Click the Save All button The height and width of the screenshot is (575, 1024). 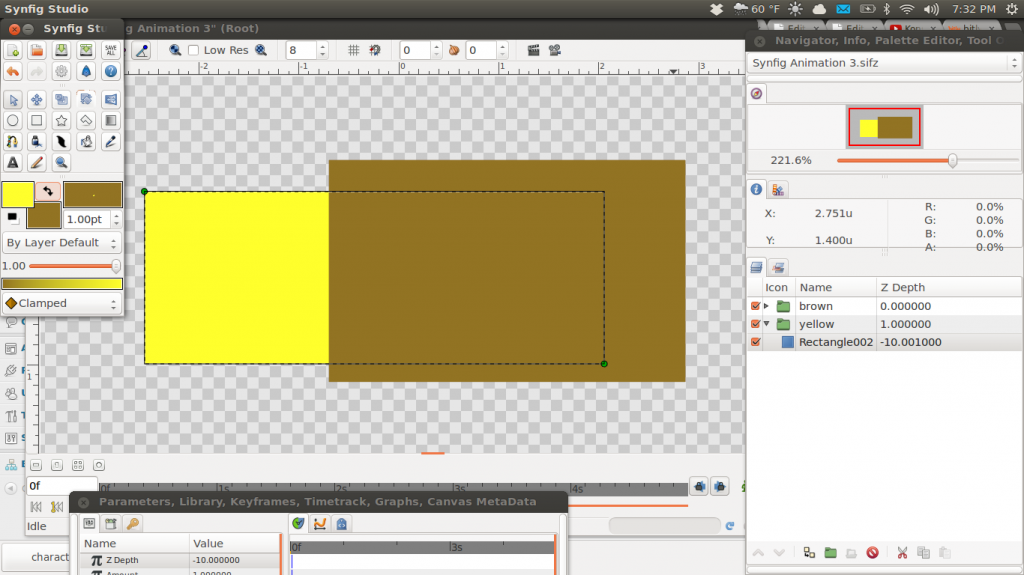pos(110,50)
